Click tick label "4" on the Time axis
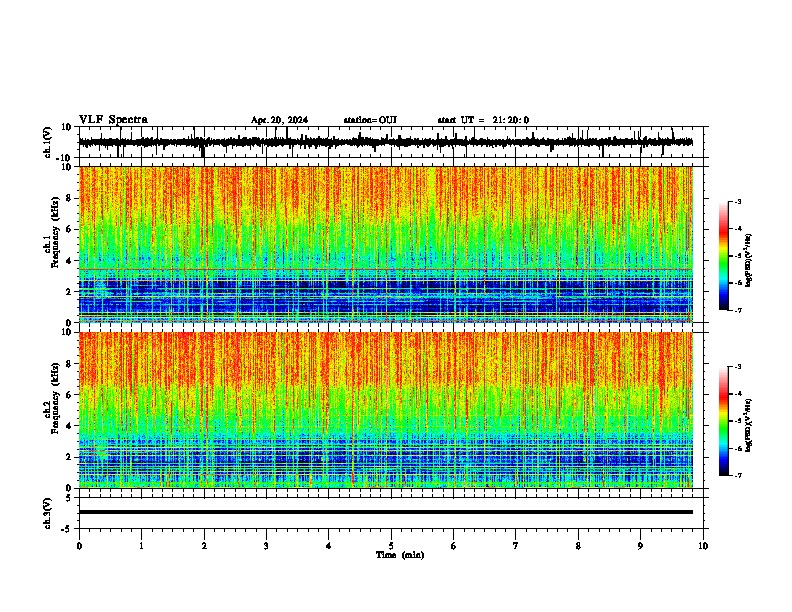The width and height of the screenshot is (792, 612). pyautogui.click(x=329, y=546)
